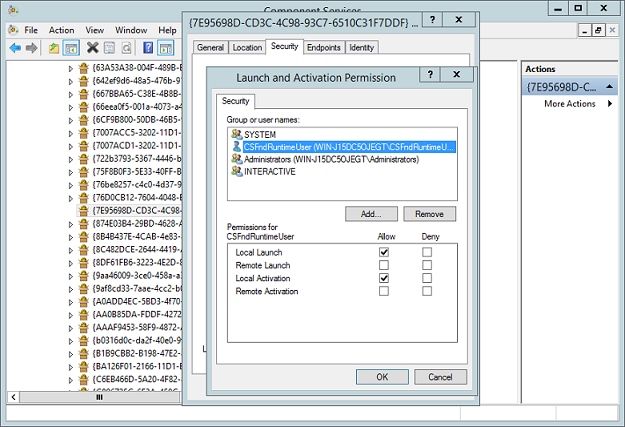Click the Back arrow in toolbar
Image resolution: width=625 pixels, height=427 pixels.
(x=15, y=47)
